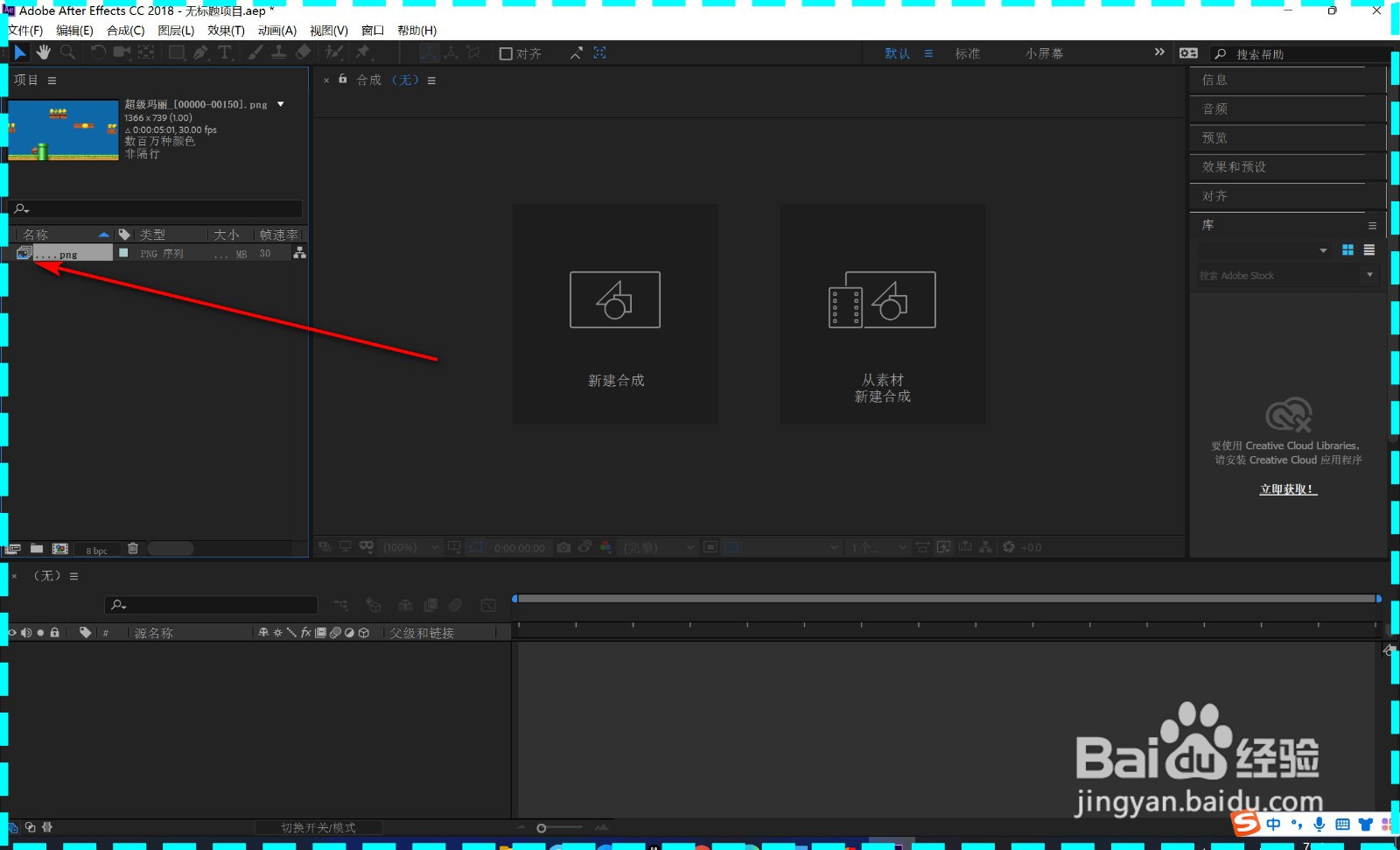Toggle timeline lock column header
1400x850 pixels.
[55, 632]
